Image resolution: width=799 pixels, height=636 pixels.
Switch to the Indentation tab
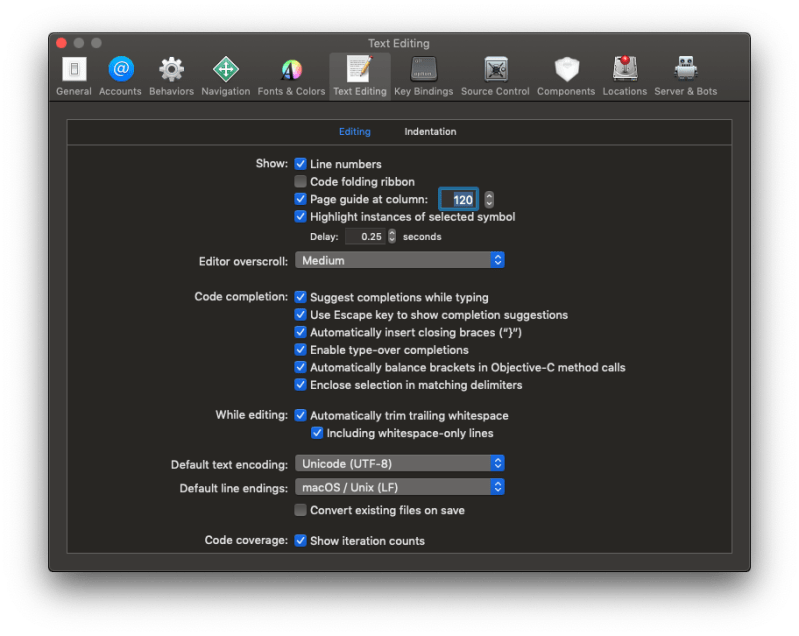(430, 131)
